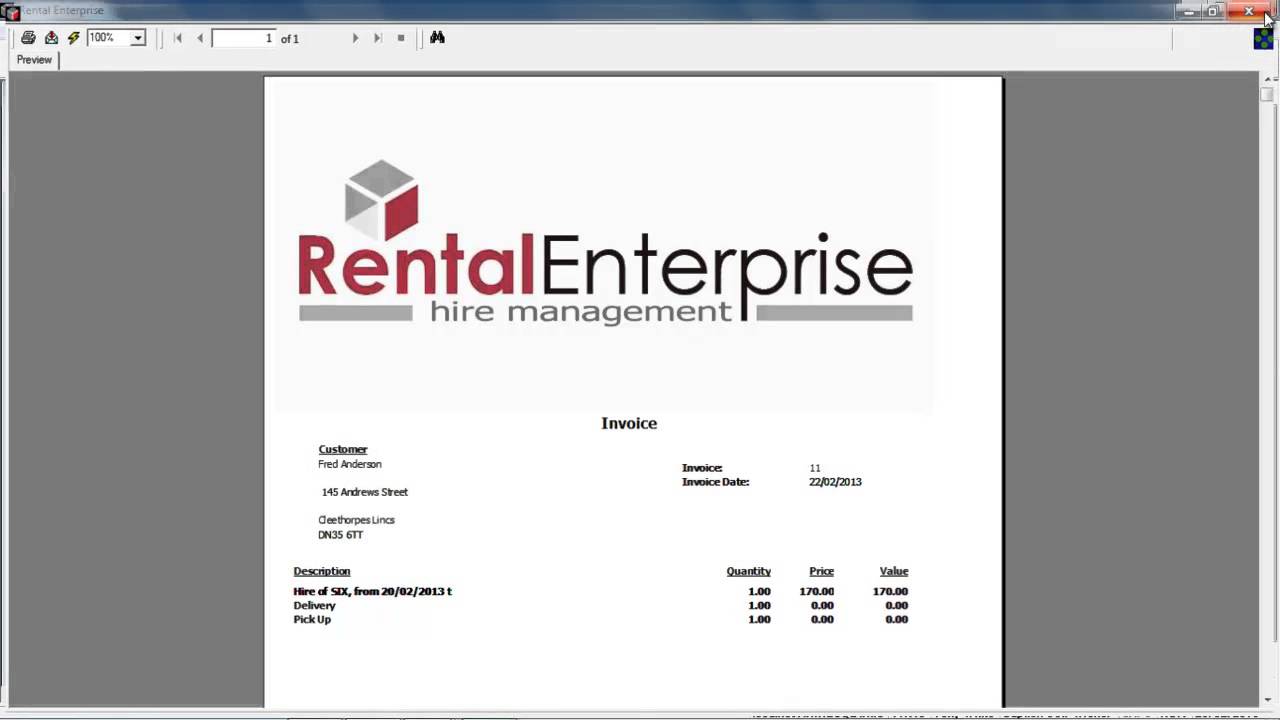Viewport: 1280px width, 720px height.
Task: Close the Rental Enterprise preview window
Action: [x=1249, y=11]
